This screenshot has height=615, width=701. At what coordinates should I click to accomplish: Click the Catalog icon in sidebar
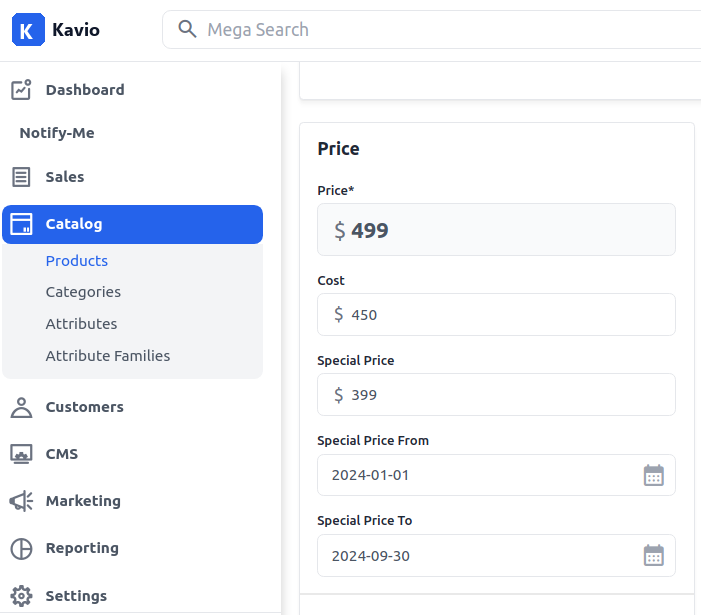[21, 224]
